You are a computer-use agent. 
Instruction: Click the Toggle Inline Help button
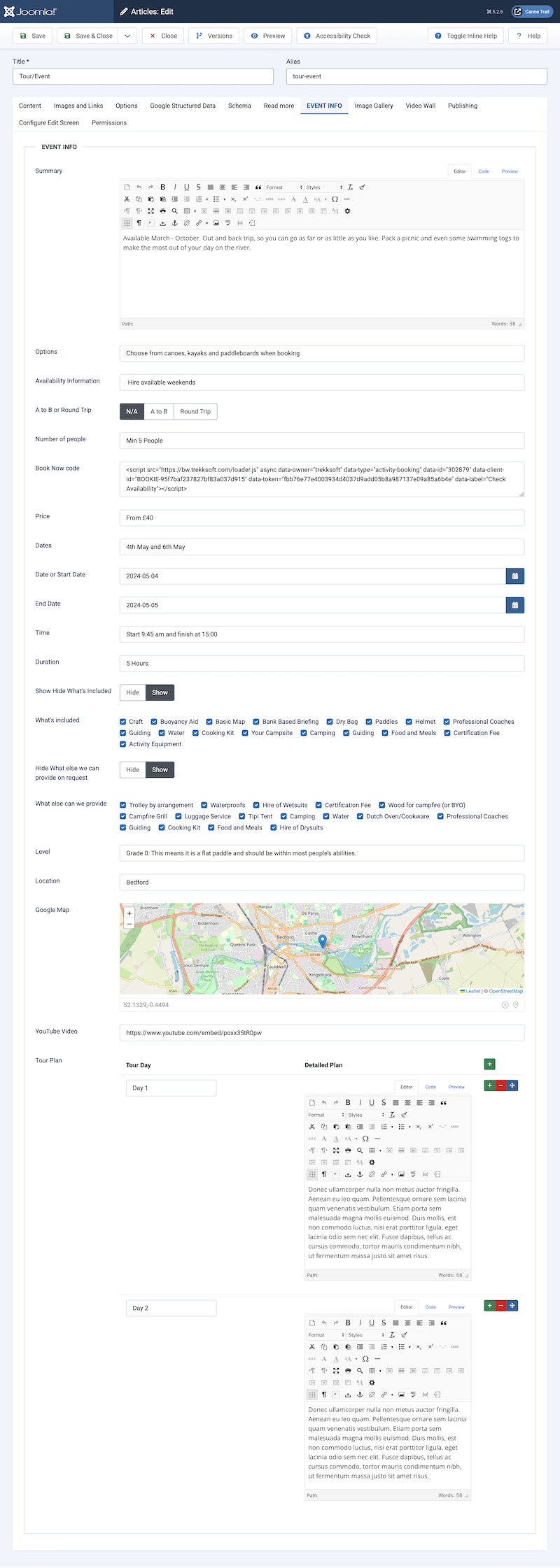coord(465,36)
